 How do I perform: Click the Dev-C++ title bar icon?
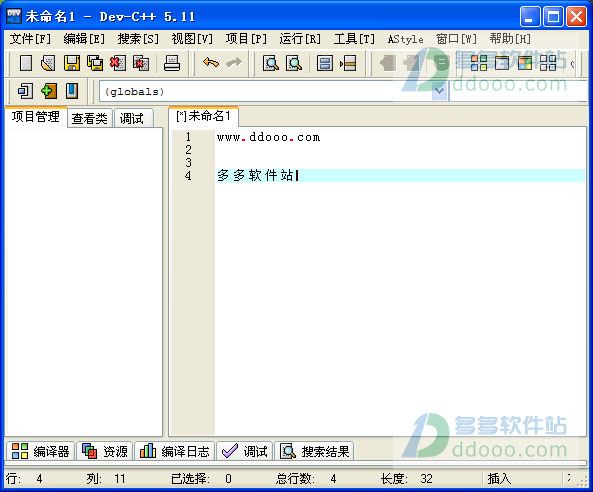tap(14, 16)
